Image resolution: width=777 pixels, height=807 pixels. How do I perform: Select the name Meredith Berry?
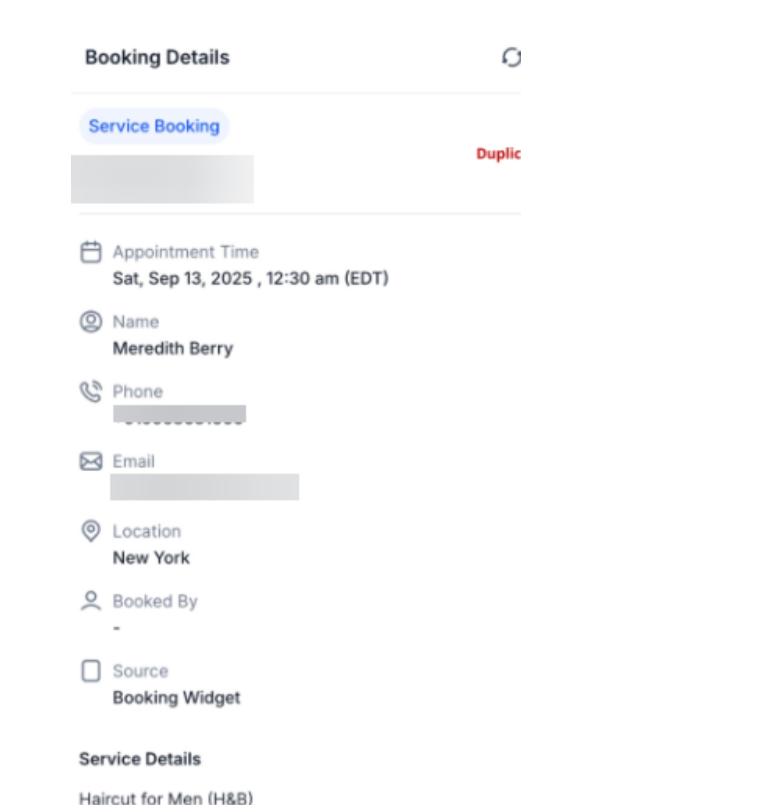pos(172,349)
